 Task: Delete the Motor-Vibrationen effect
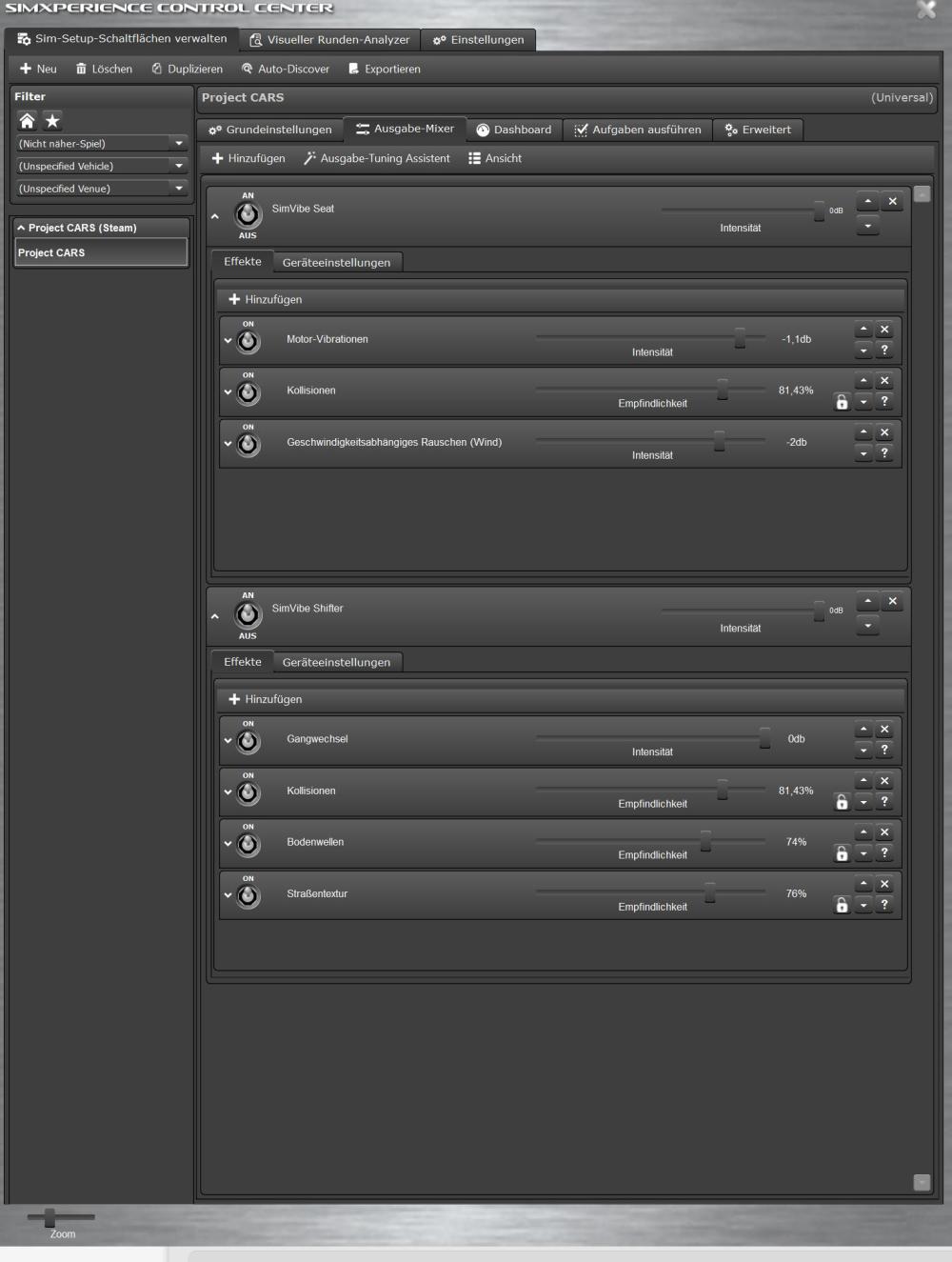[x=884, y=330]
